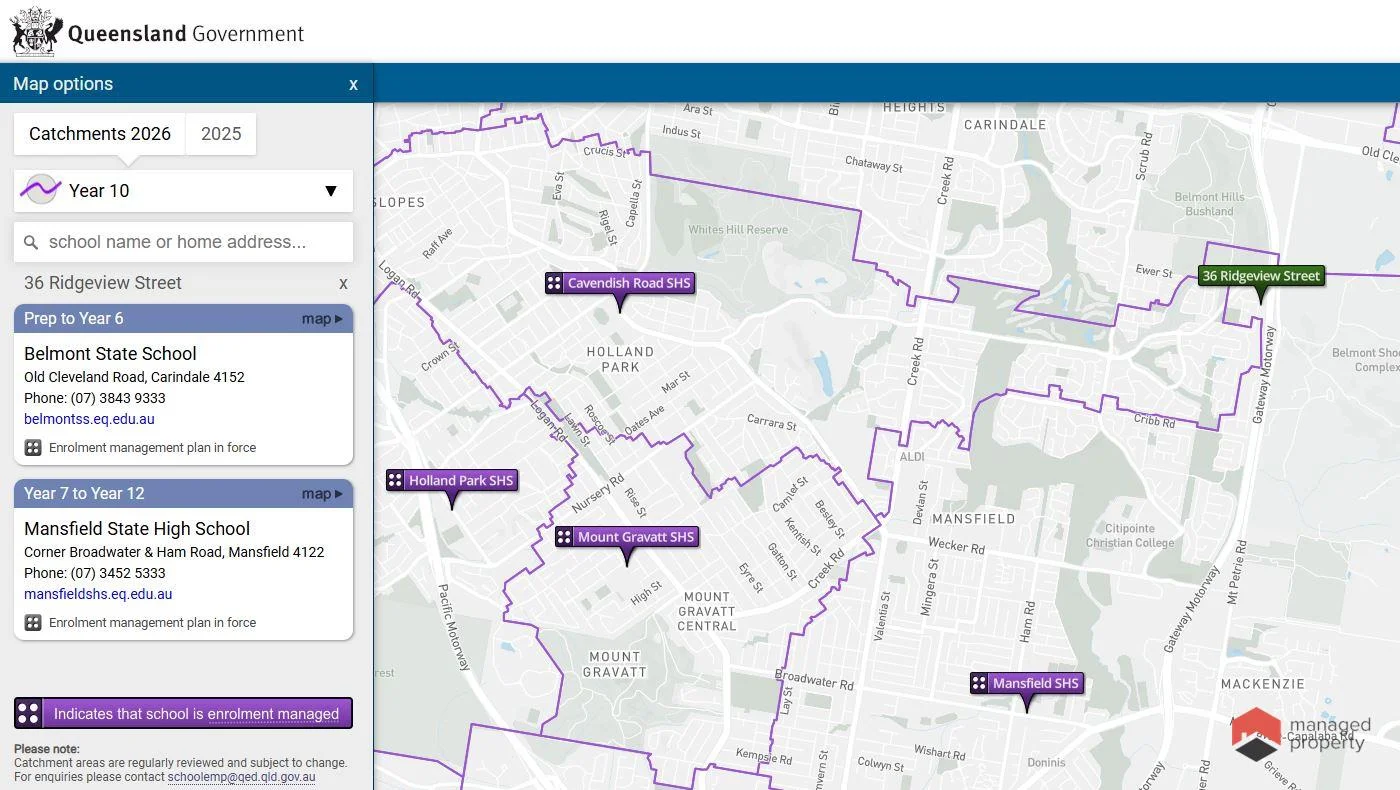
Task: Switch to the 2025 catchments tab
Action: (x=221, y=134)
